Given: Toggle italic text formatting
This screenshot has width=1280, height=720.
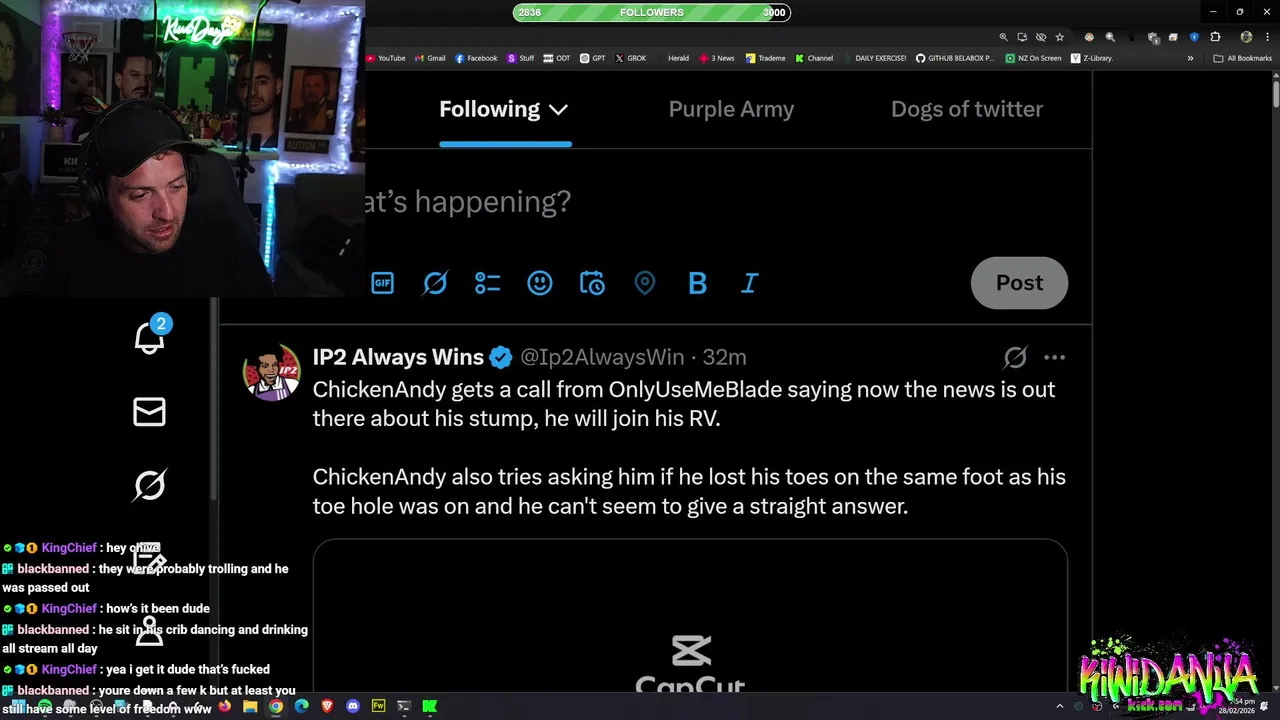Looking at the screenshot, I should [x=750, y=283].
